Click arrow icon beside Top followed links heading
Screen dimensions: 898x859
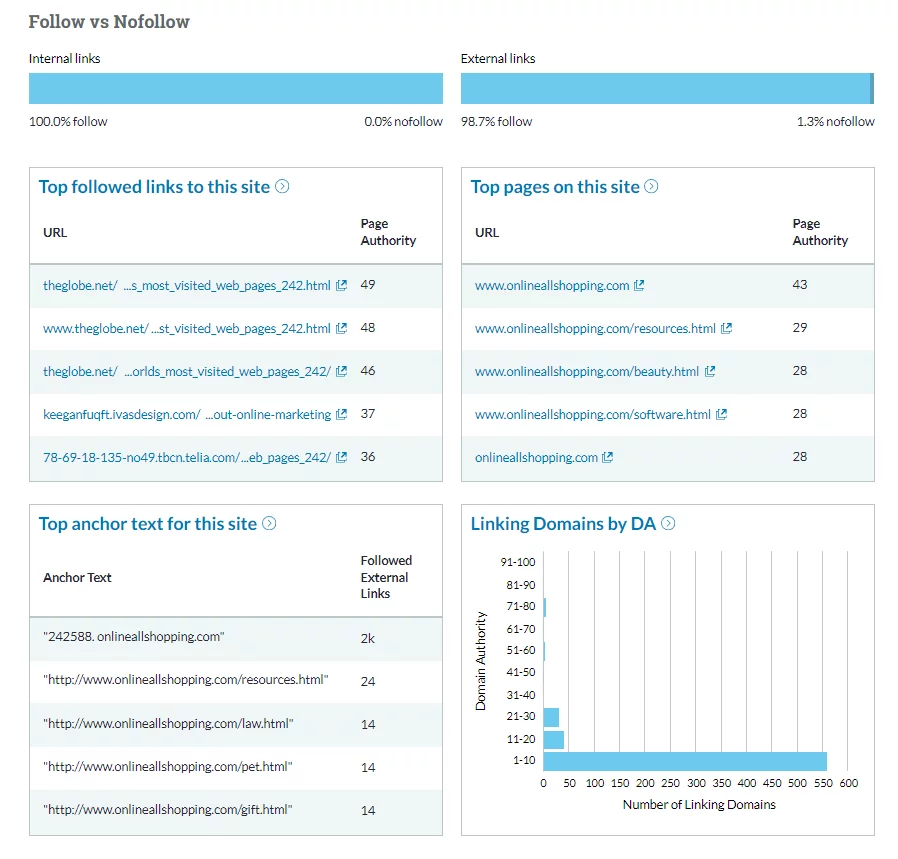coord(282,186)
